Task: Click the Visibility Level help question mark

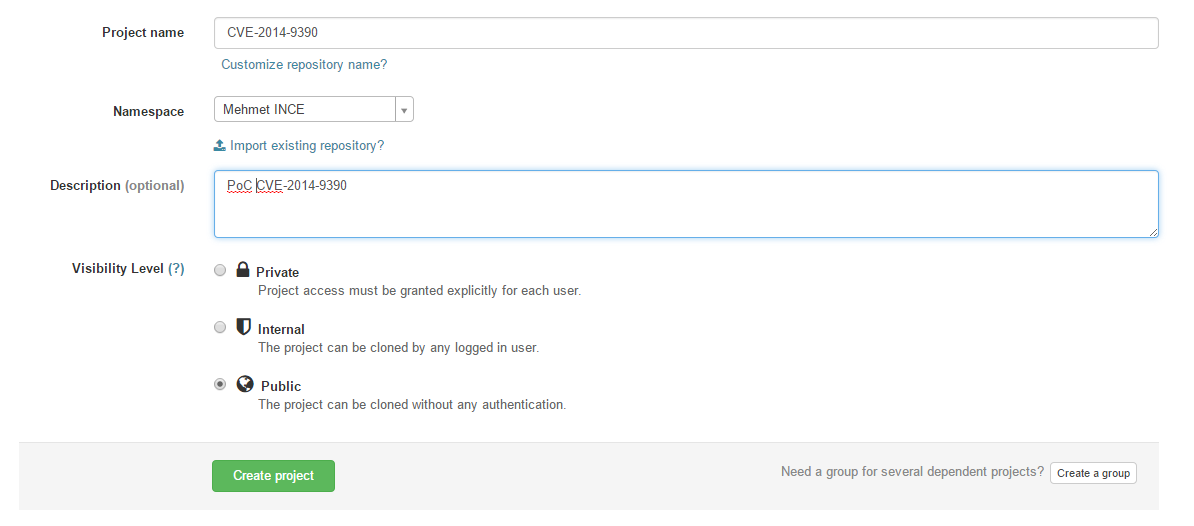Action: 176,269
